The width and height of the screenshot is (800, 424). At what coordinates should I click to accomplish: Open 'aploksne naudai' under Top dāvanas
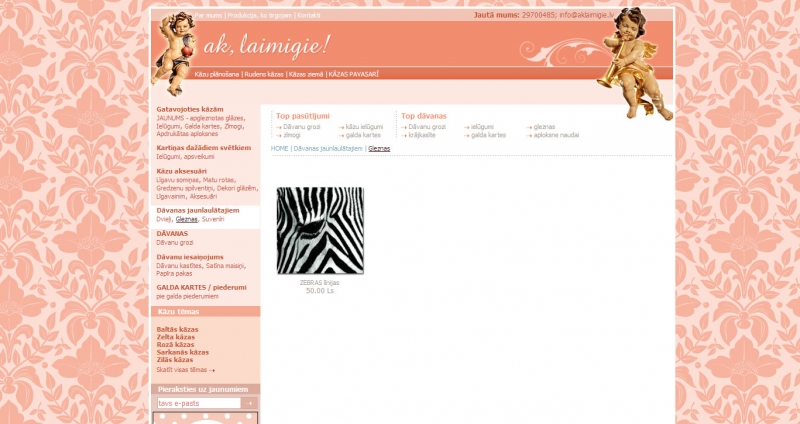coord(556,135)
